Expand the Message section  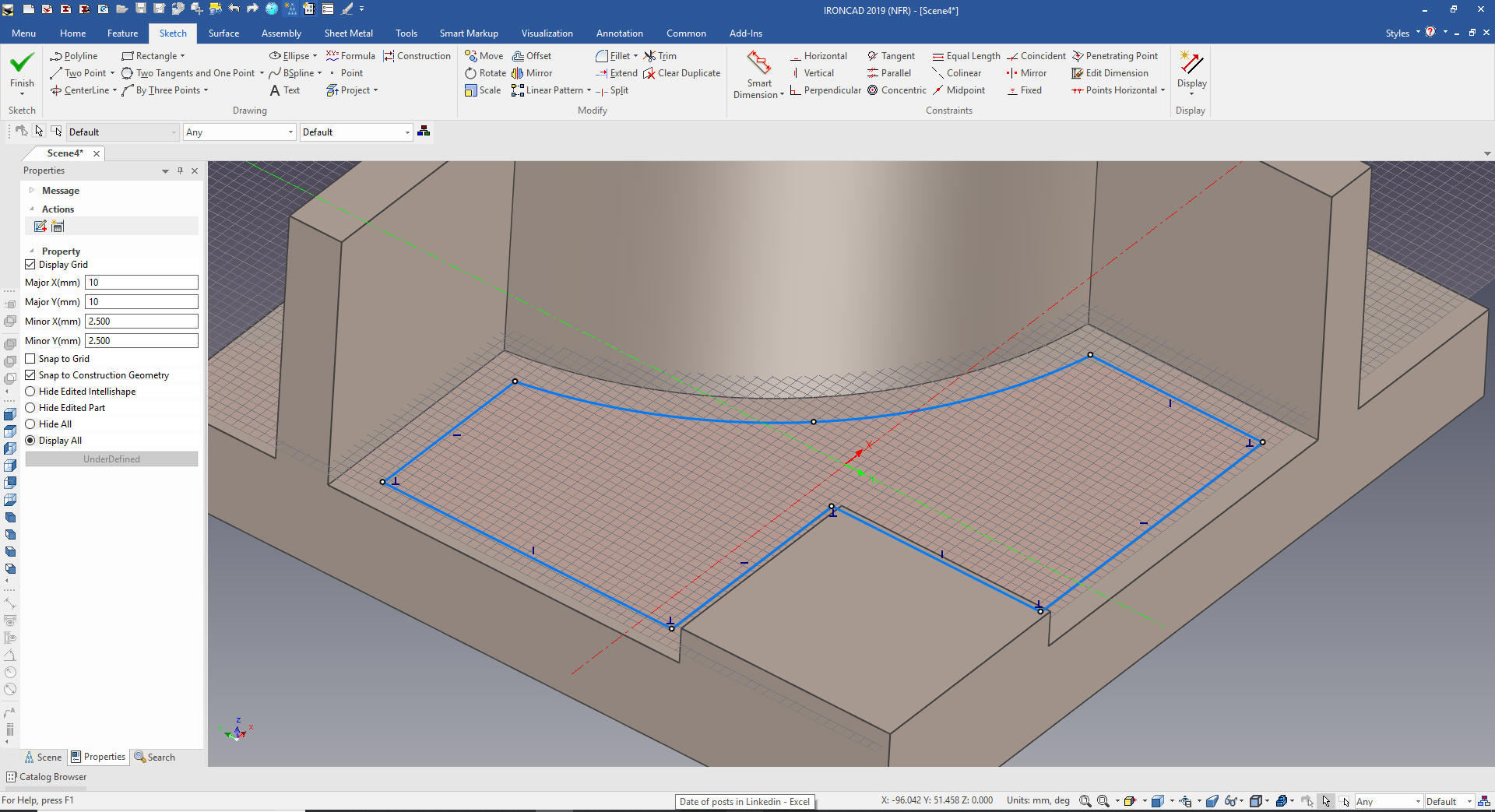click(x=32, y=191)
